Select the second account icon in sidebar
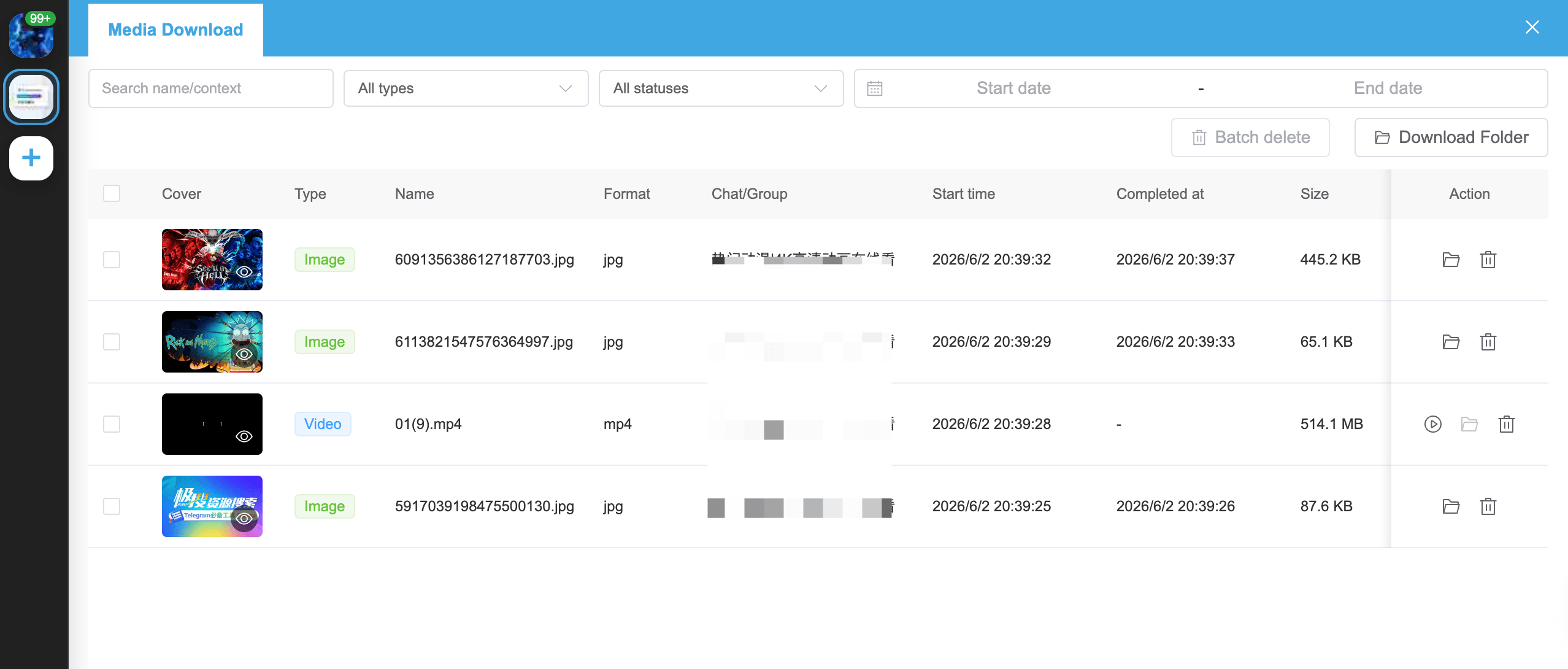Screen dimensions: 1568x669 [x=31, y=97]
